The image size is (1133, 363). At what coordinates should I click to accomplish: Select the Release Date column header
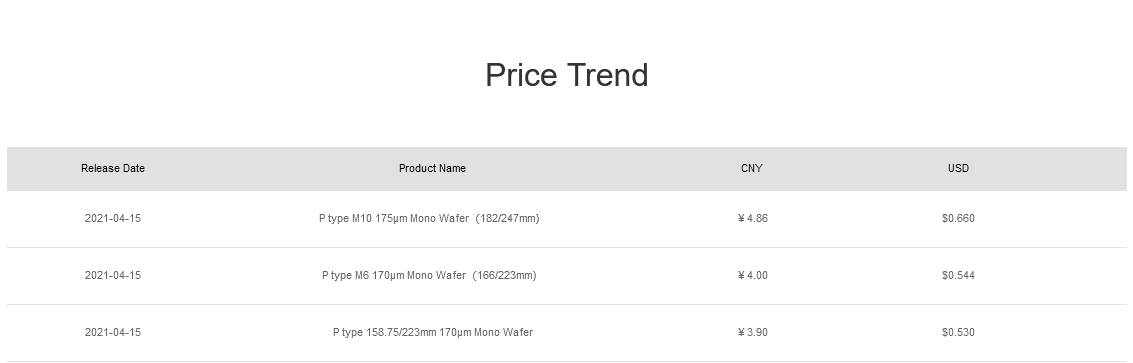(x=113, y=168)
